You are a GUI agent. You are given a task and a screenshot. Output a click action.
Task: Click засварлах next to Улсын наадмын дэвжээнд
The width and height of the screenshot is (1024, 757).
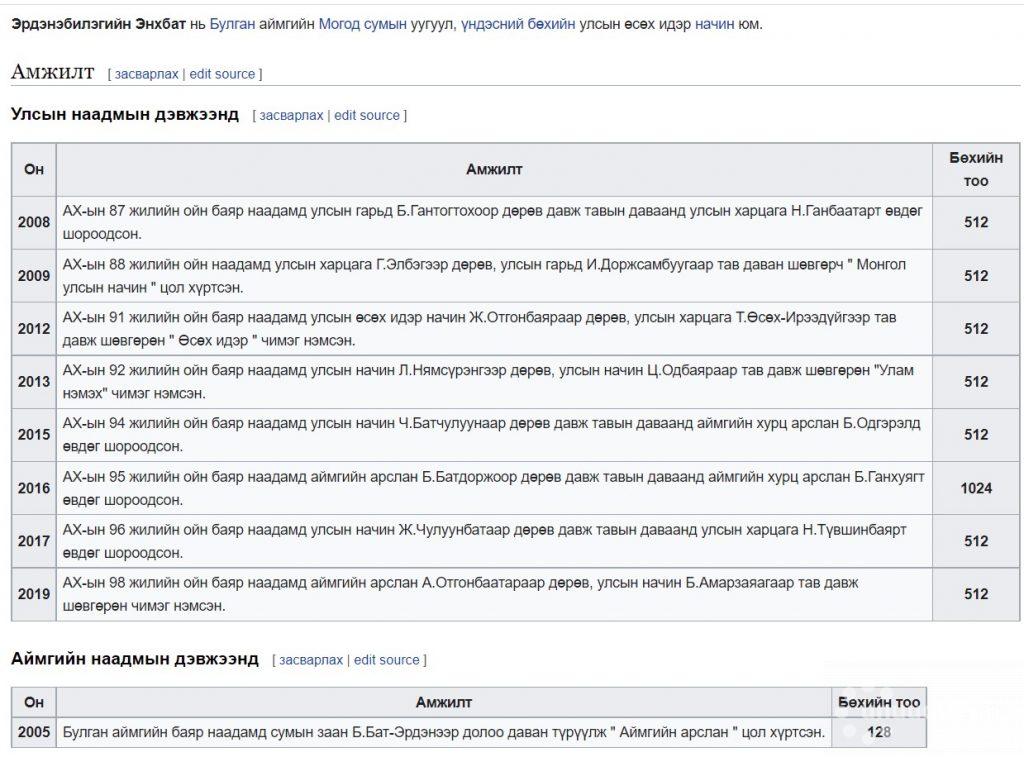tap(291, 115)
